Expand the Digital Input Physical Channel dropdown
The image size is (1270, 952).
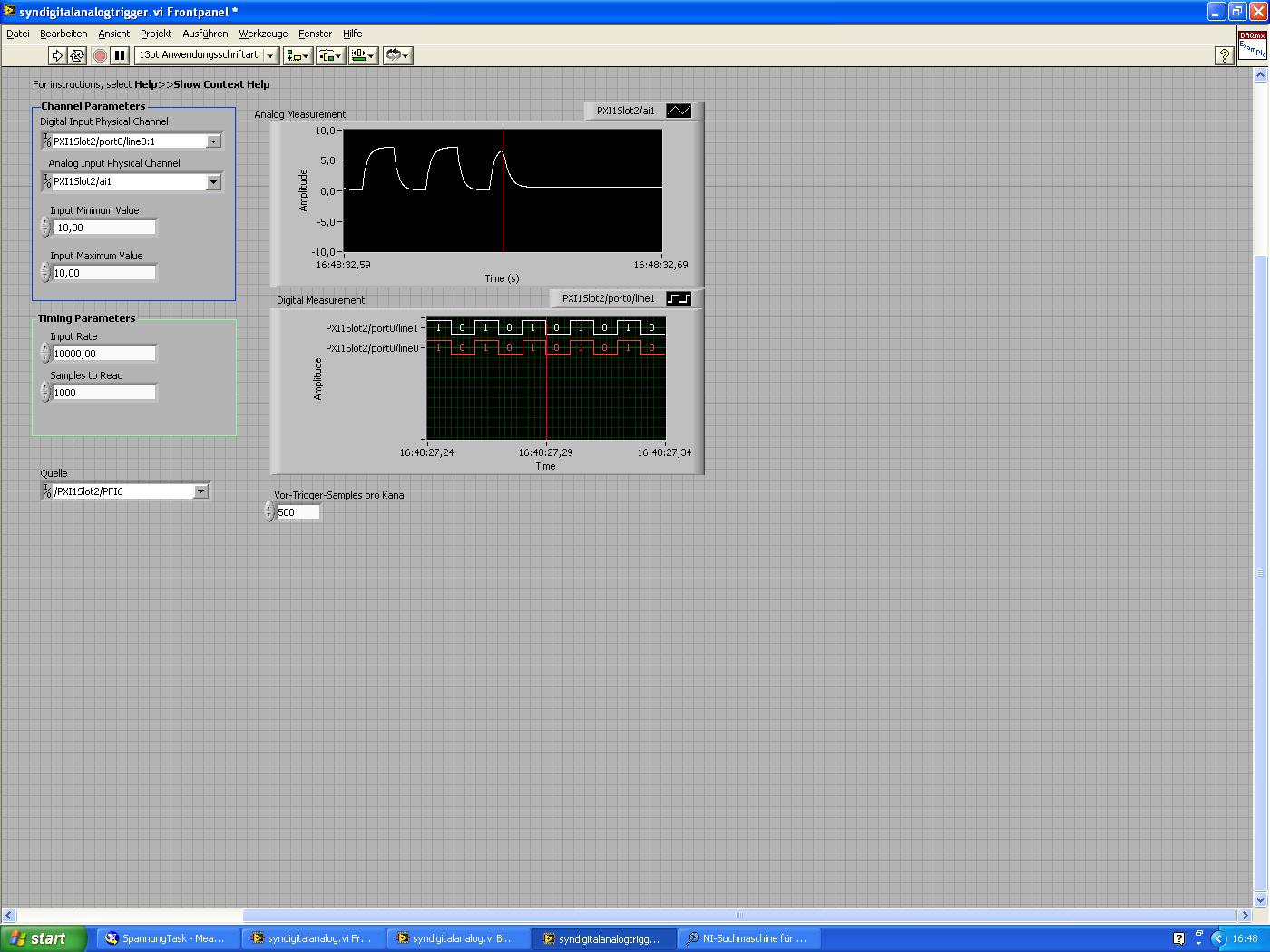coord(213,141)
